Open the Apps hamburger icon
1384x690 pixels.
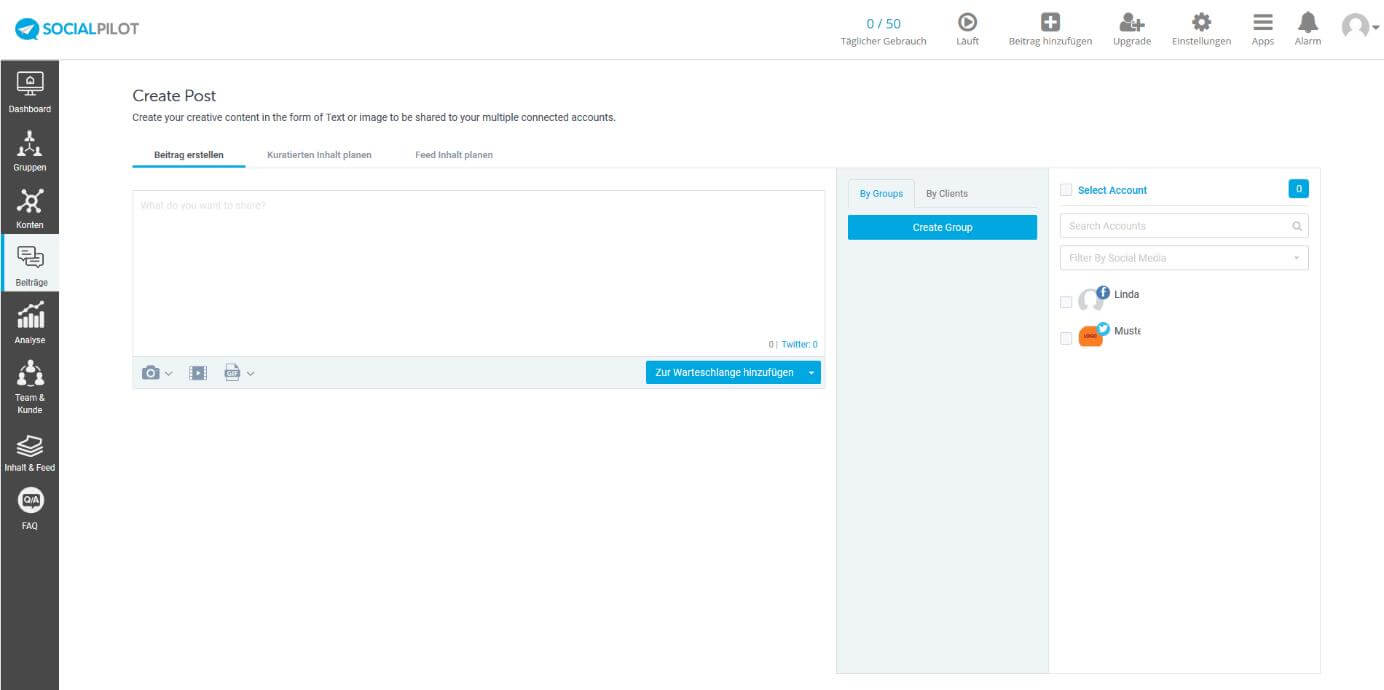pos(1263,22)
